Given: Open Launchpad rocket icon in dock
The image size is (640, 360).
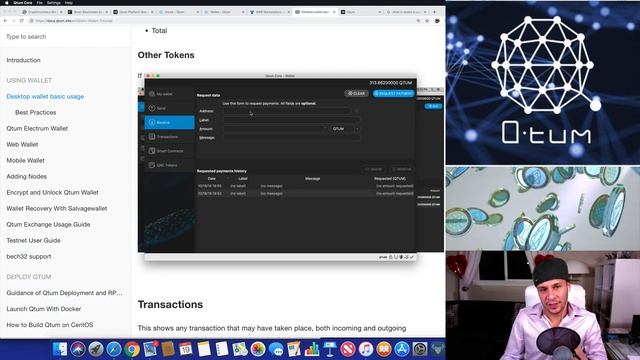Looking at the screenshot, I should pyautogui.click(x=96, y=349).
